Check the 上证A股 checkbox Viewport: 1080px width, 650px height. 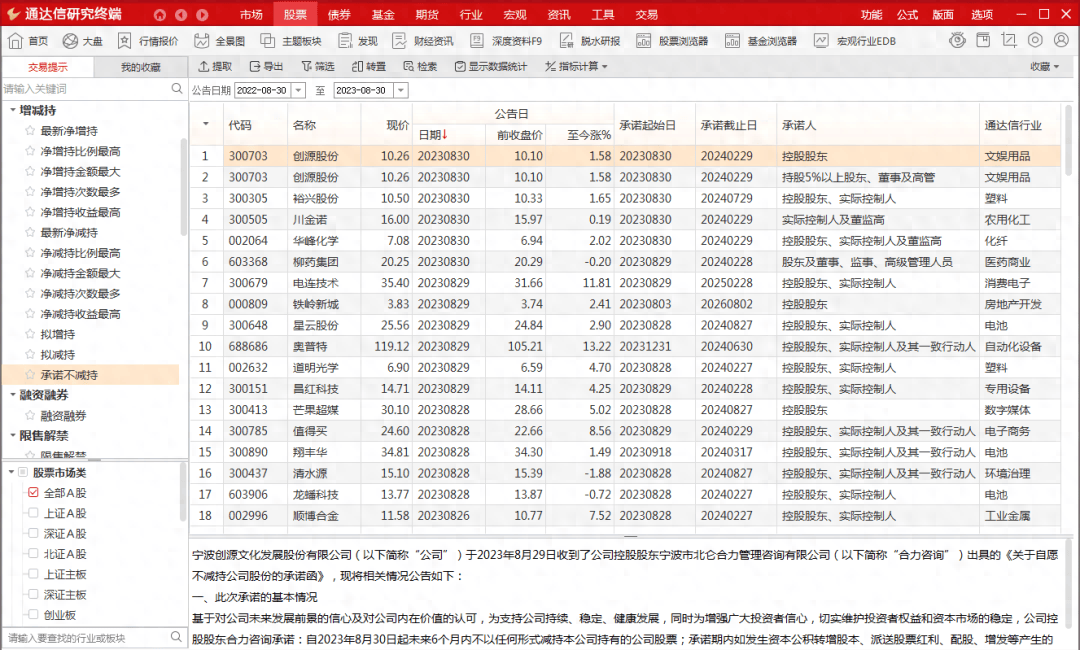(x=33, y=513)
